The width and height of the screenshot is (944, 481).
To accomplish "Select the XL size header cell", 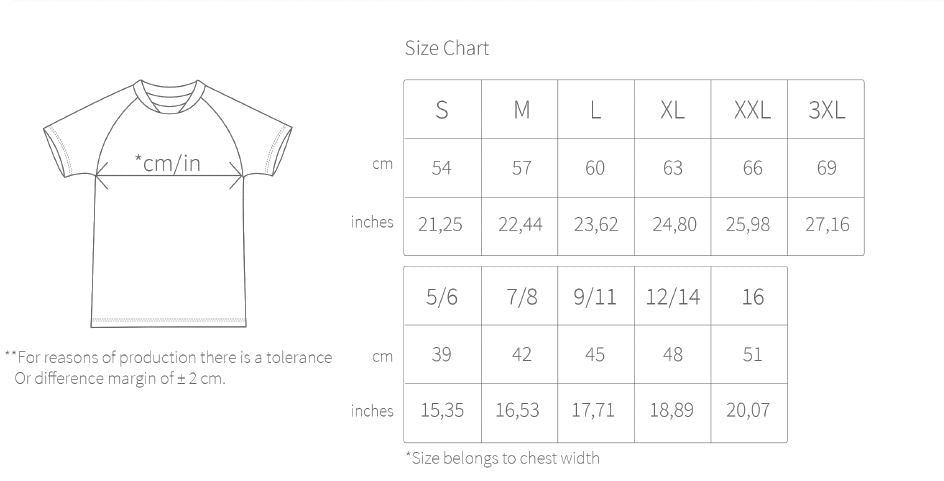I will pyautogui.click(x=672, y=110).
